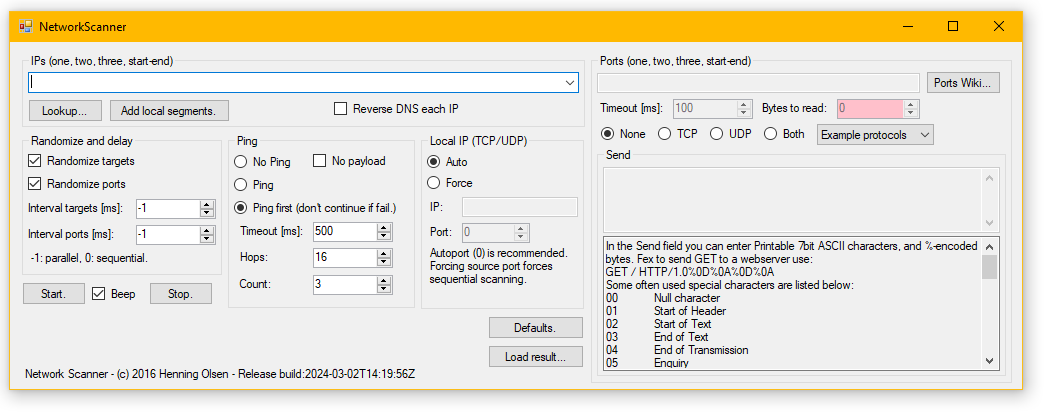Open the Example protocols dropdown
Screen dimensions: 1048x416
(x=875, y=134)
